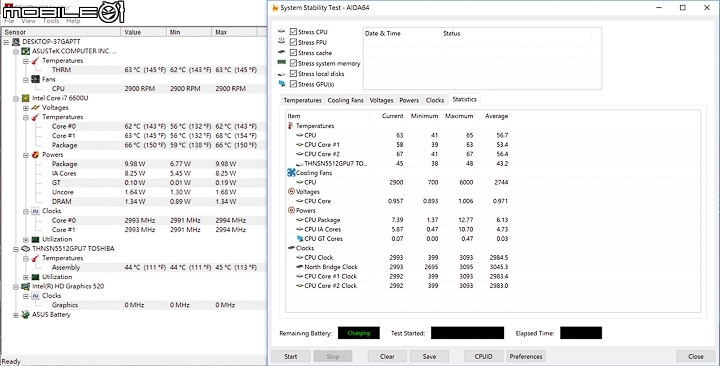Click the Stress FPU icon
The width and height of the screenshot is (720, 366).
click(281, 42)
